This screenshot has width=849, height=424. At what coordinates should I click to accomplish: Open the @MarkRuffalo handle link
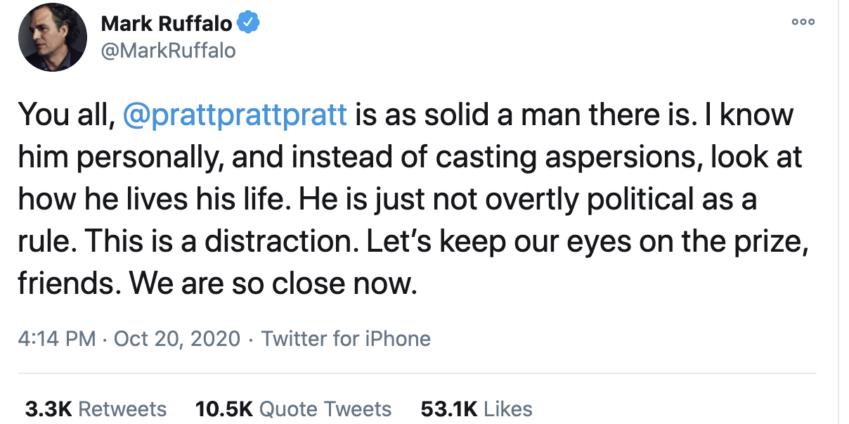pos(169,50)
